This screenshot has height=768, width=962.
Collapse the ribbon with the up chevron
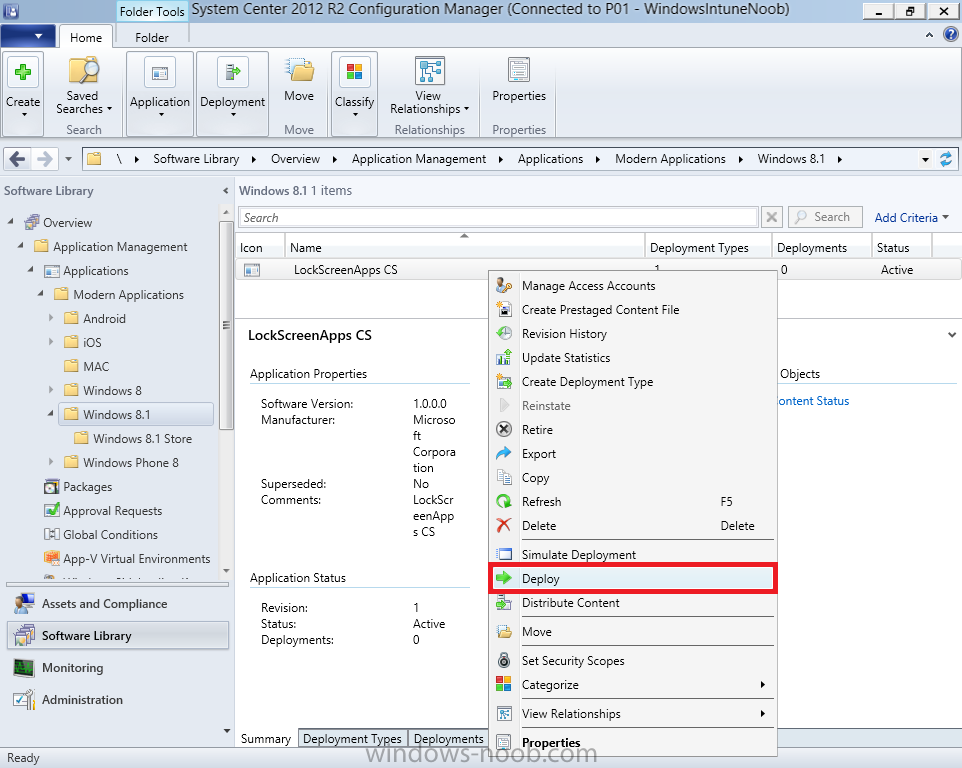(x=929, y=36)
